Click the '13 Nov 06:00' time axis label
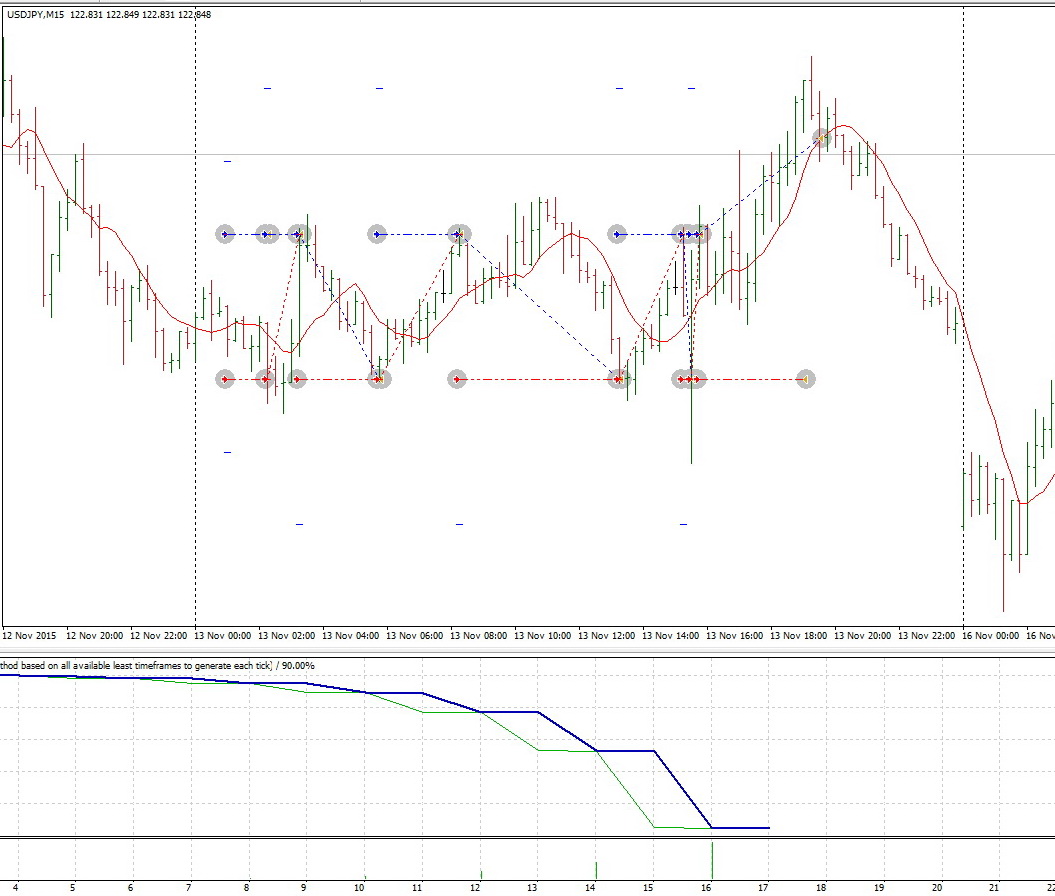Viewport: 1055px width, 896px height. point(414,636)
